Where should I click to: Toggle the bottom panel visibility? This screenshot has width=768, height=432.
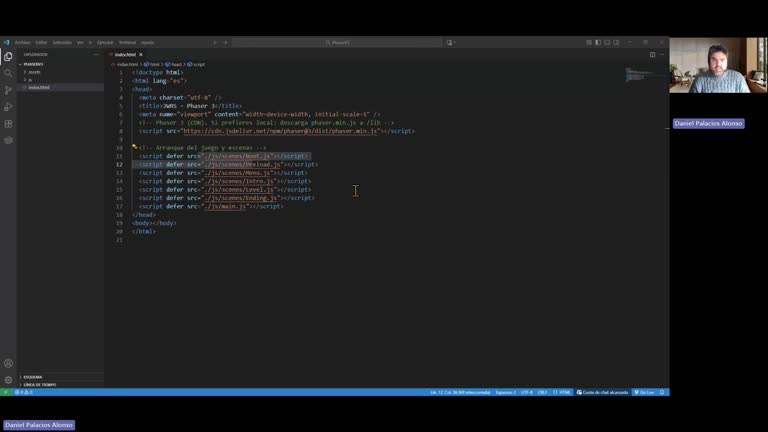[607, 43]
